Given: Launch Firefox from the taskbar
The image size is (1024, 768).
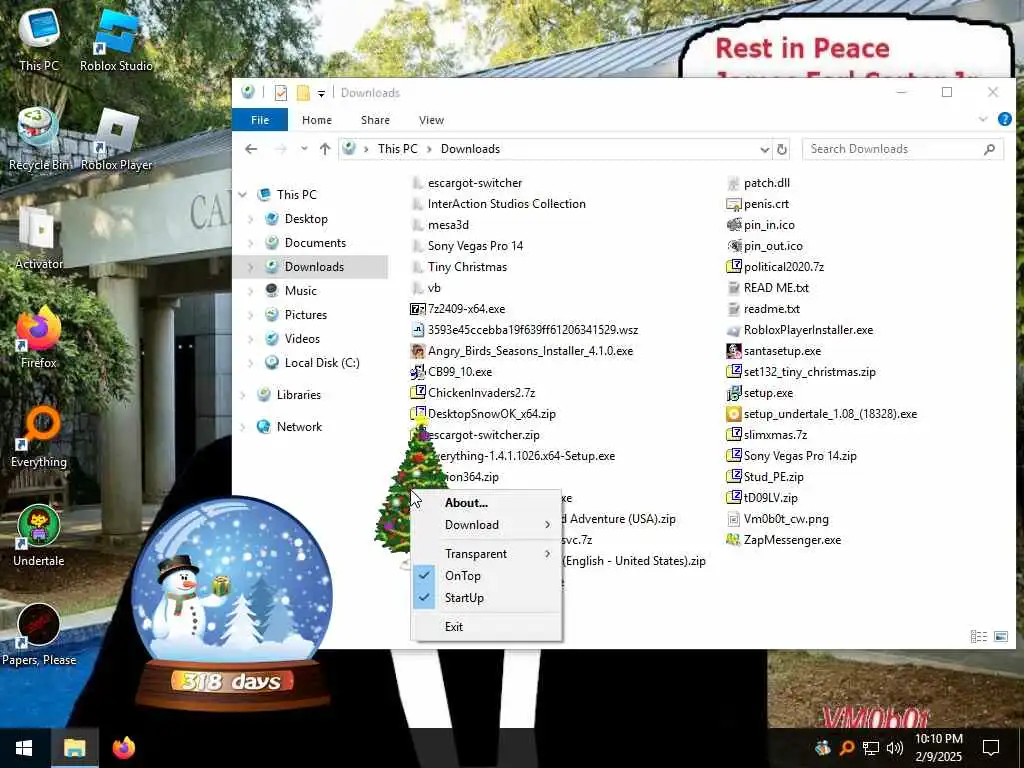Looking at the screenshot, I should tap(123, 748).
